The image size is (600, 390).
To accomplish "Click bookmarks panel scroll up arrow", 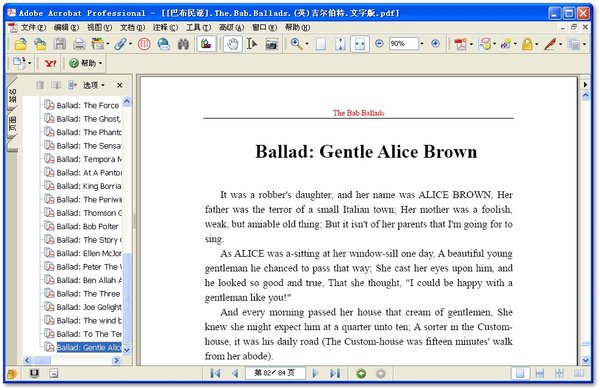I will [127, 101].
